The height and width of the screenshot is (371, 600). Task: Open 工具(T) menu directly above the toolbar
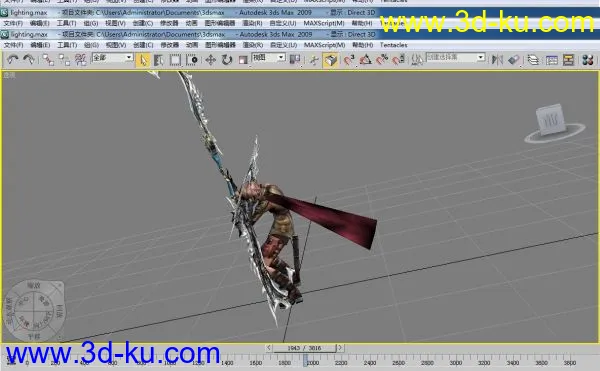tap(67, 45)
